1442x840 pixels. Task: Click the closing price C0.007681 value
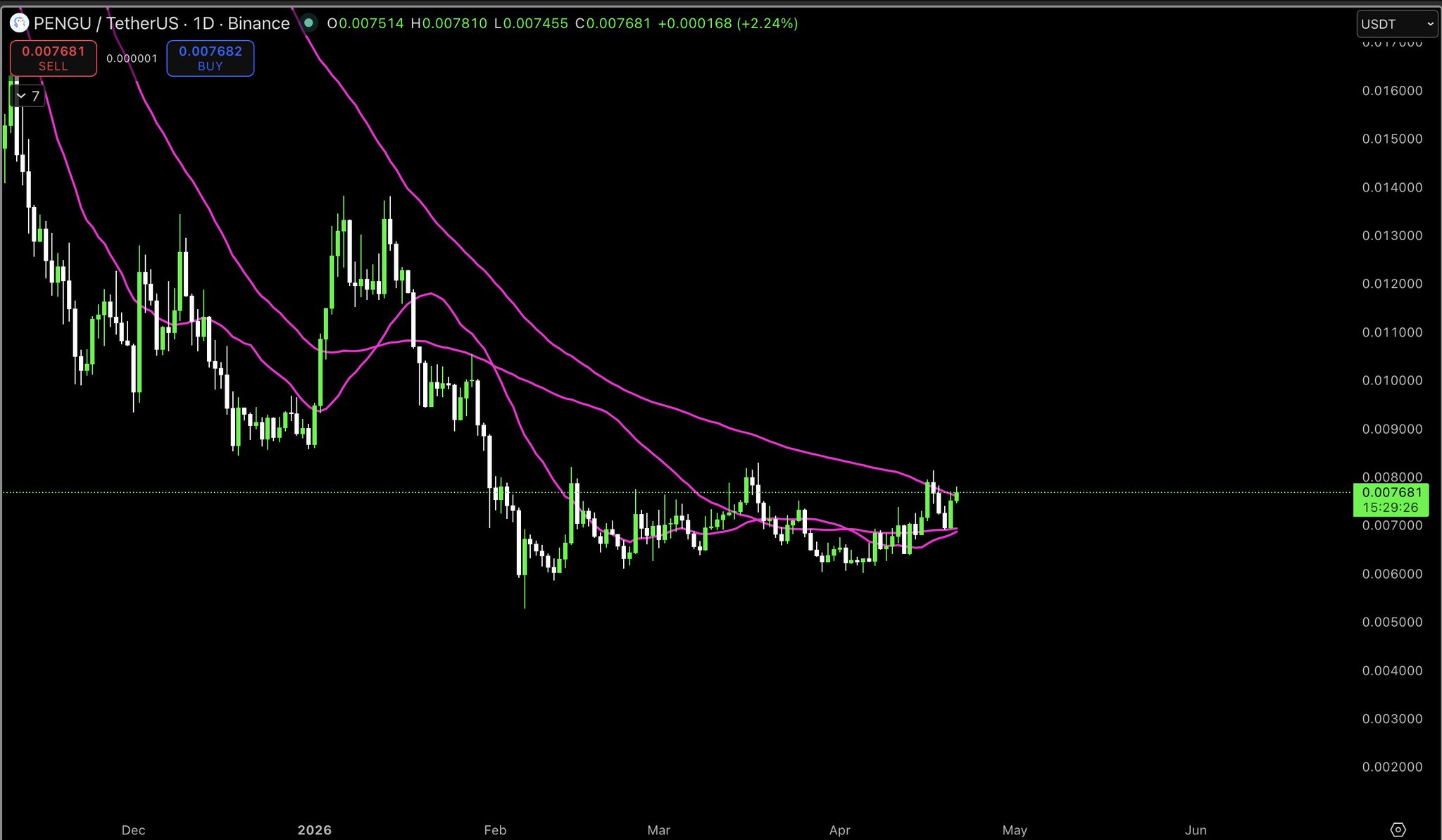(x=613, y=23)
